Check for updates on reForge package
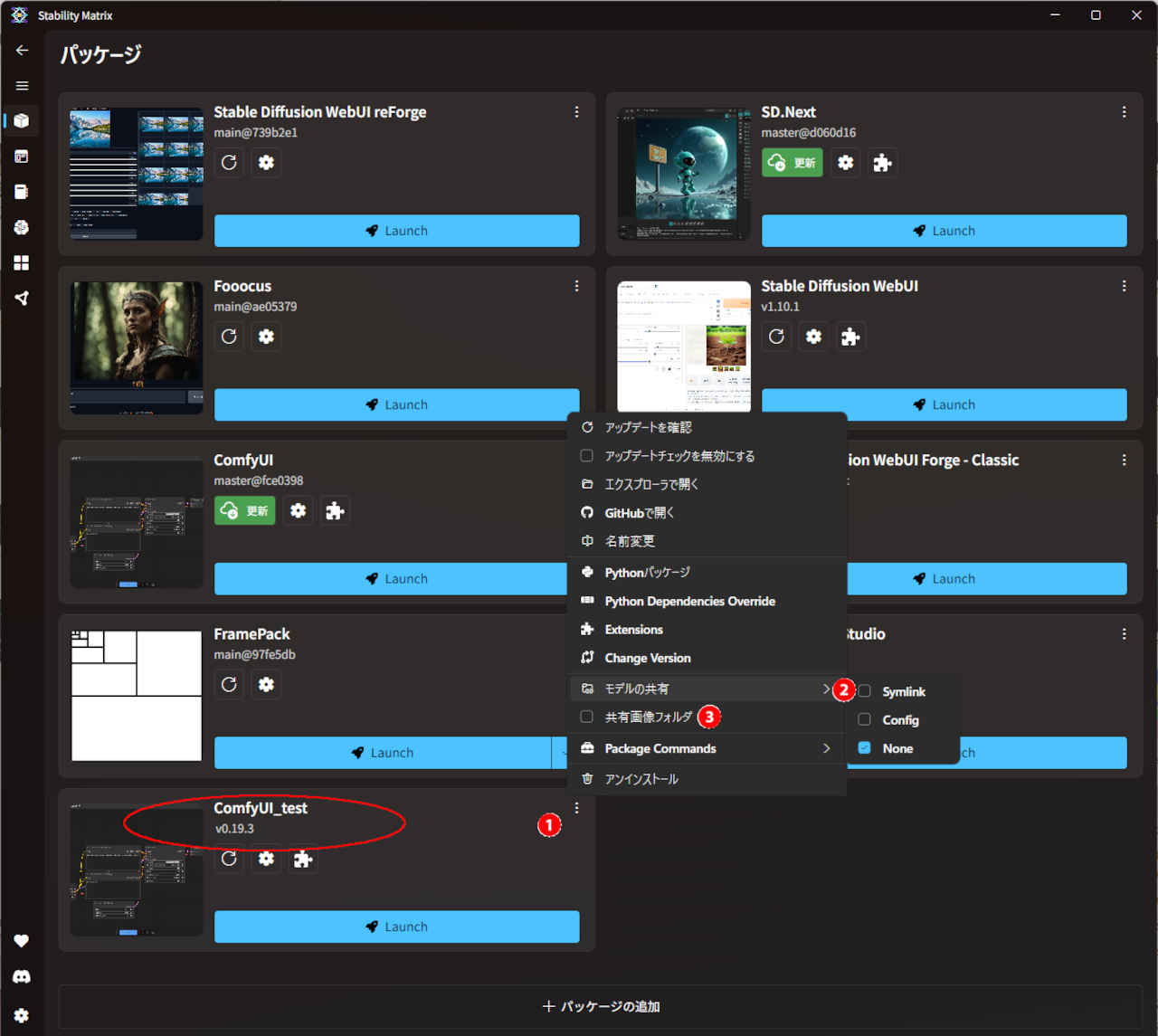1158x1036 pixels. (229, 162)
